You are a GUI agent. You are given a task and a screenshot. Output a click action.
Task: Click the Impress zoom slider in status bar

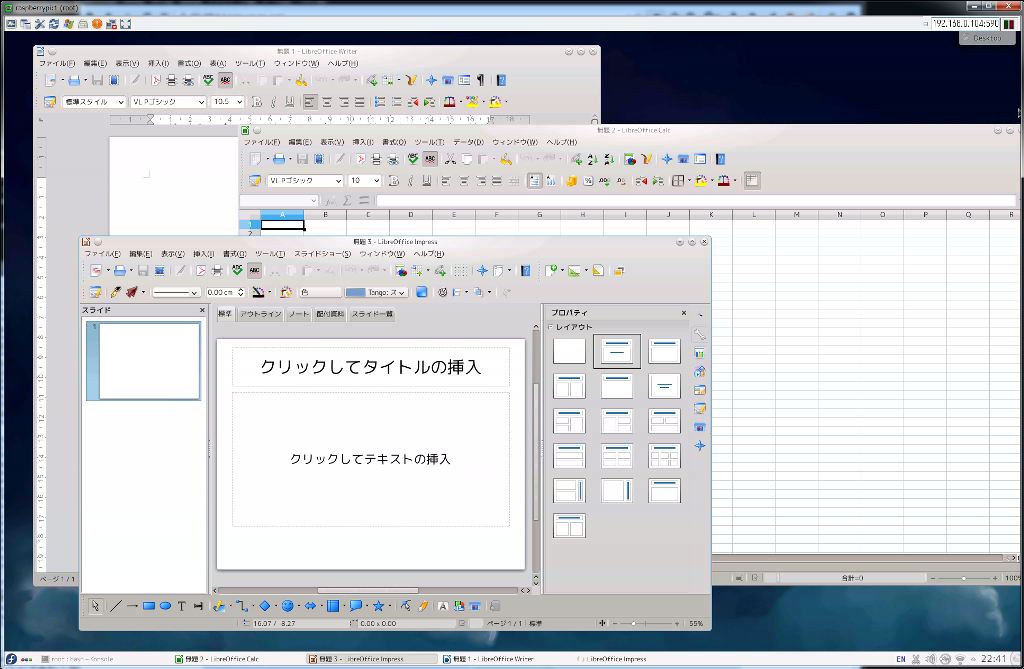tap(645, 624)
